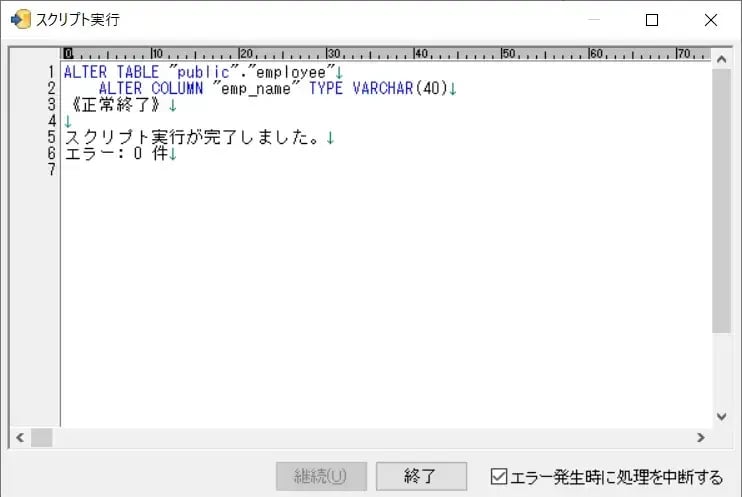The width and height of the screenshot is (742, 497).
Task: Click the script execution icon in title bar
Action: click(x=20, y=20)
